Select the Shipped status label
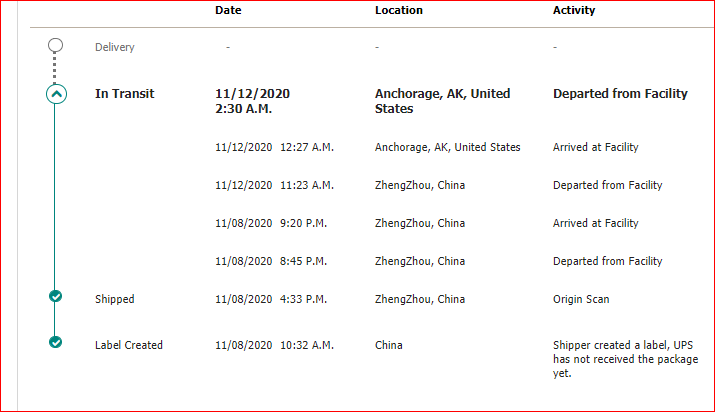This screenshot has width=715, height=412. 114,299
